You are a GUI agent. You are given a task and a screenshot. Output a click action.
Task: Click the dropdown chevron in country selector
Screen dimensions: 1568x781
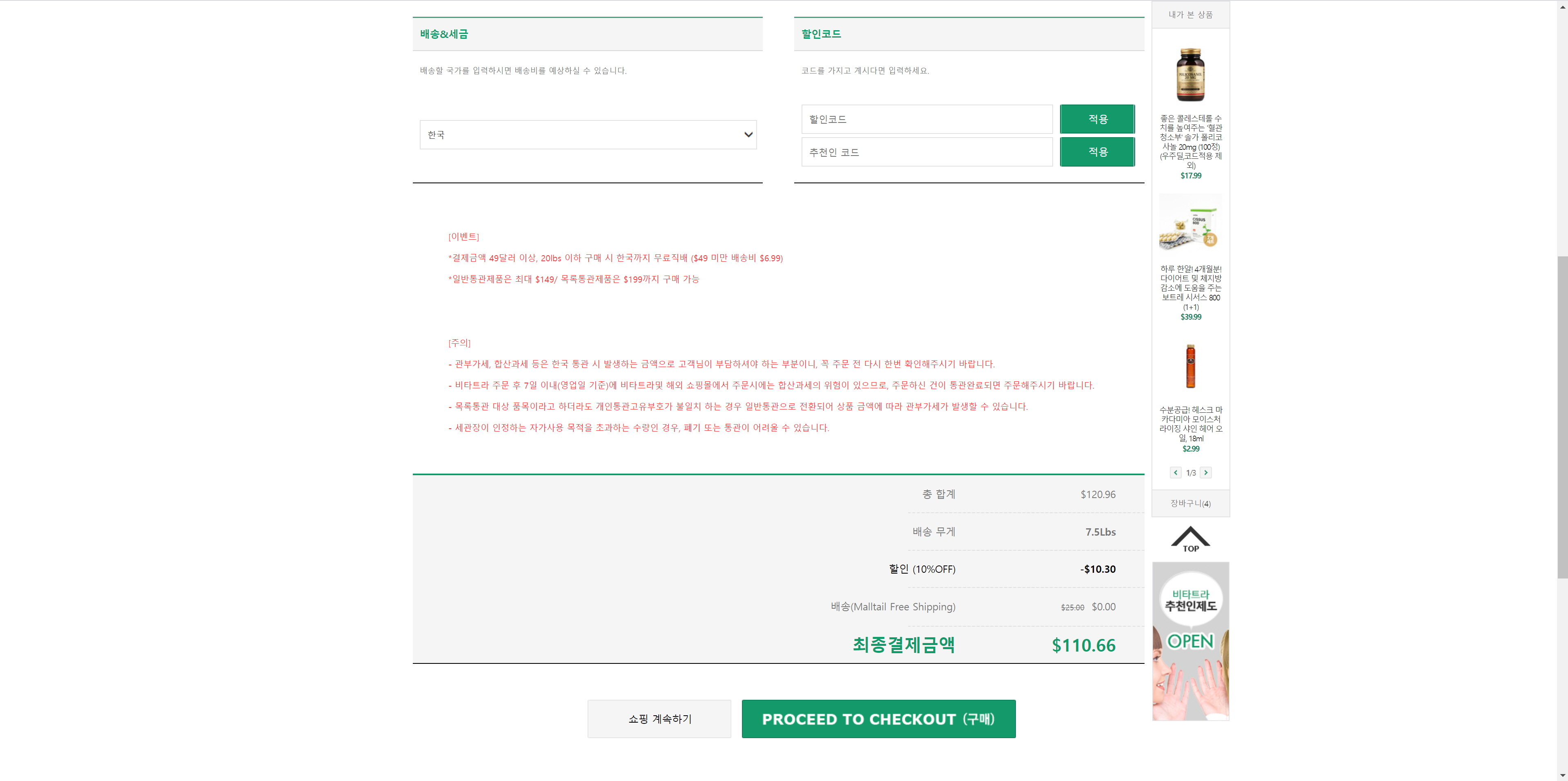(x=748, y=135)
